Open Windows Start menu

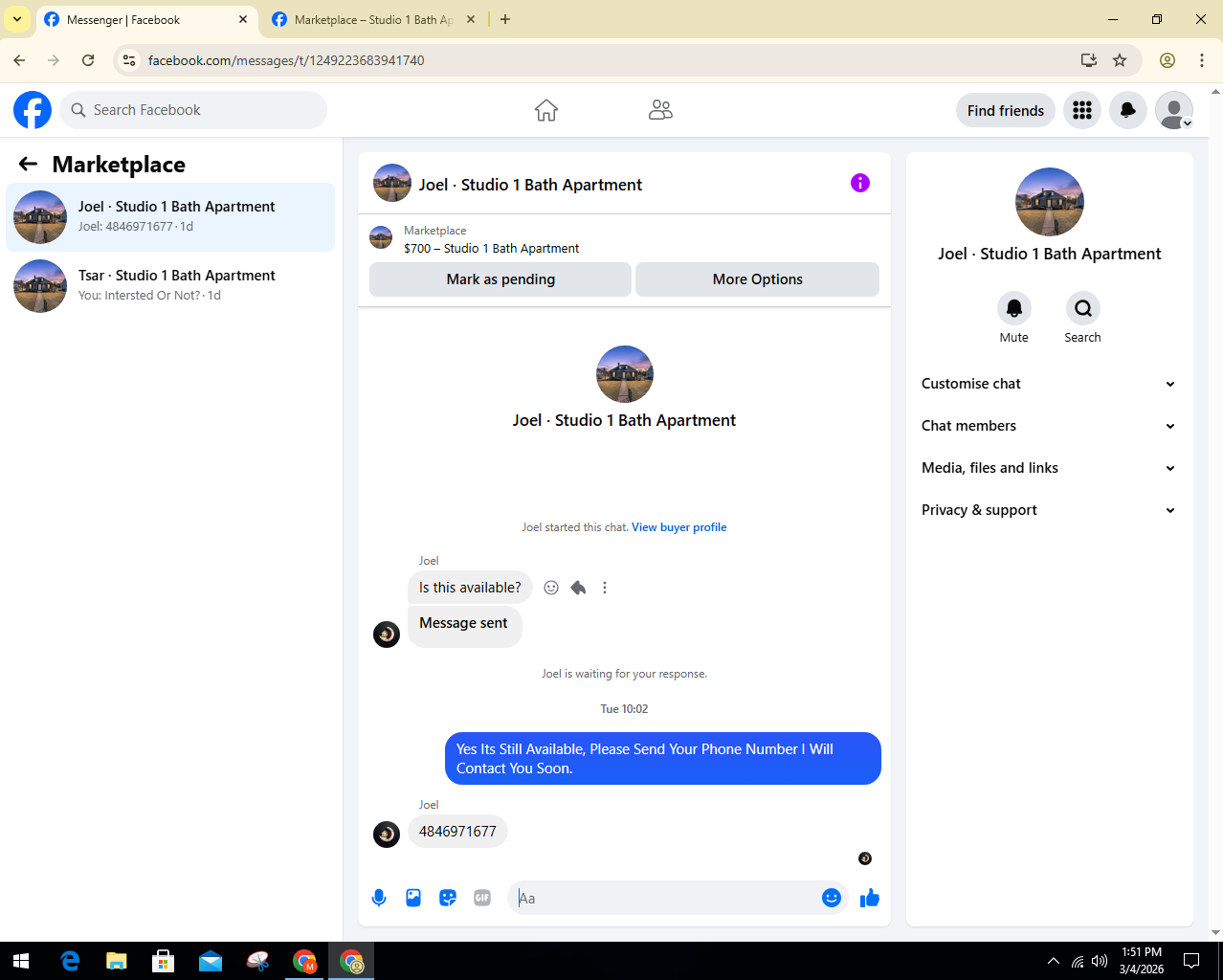(x=21, y=961)
